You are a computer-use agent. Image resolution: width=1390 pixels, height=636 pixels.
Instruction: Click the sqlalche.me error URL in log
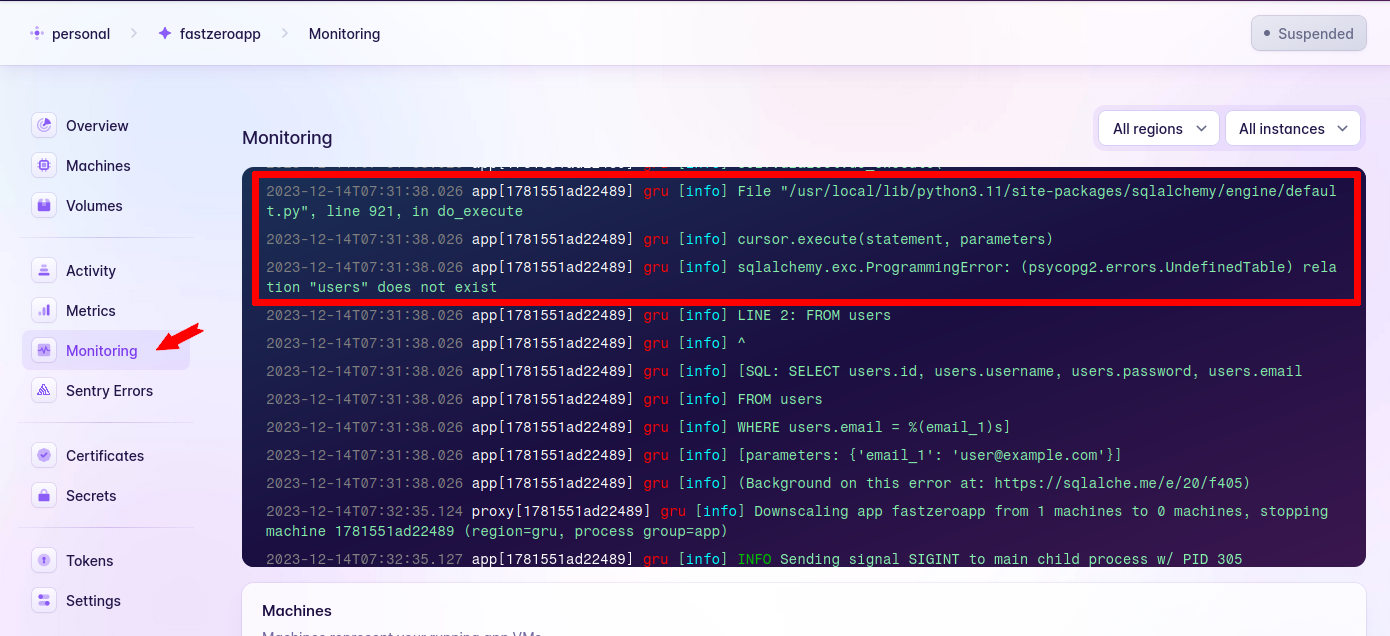[x=1118, y=483]
